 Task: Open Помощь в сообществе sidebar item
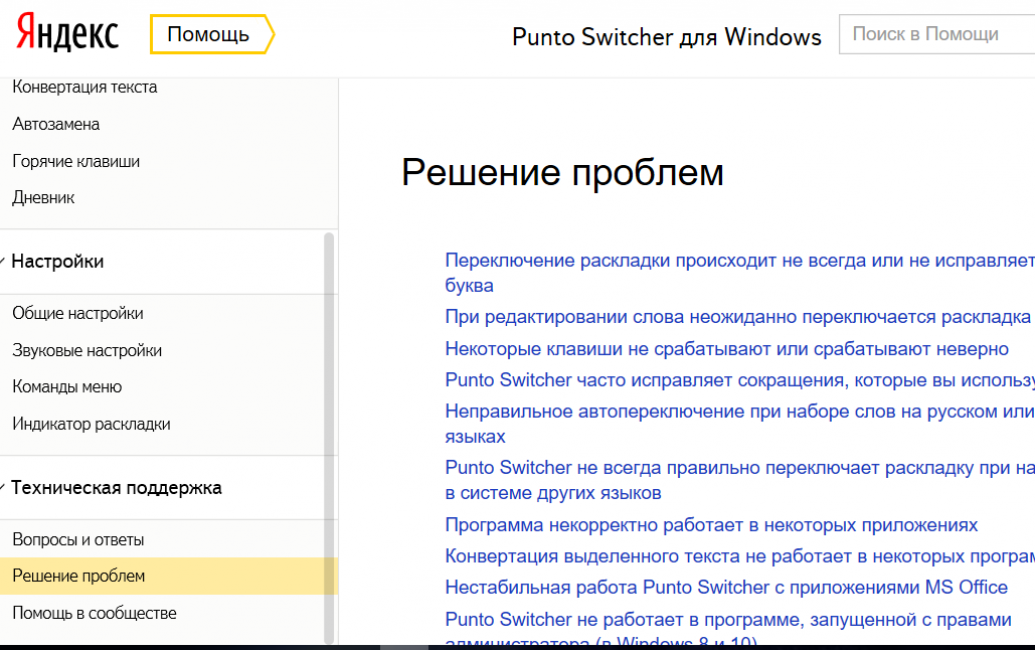pyautogui.click(x=94, y=613)
